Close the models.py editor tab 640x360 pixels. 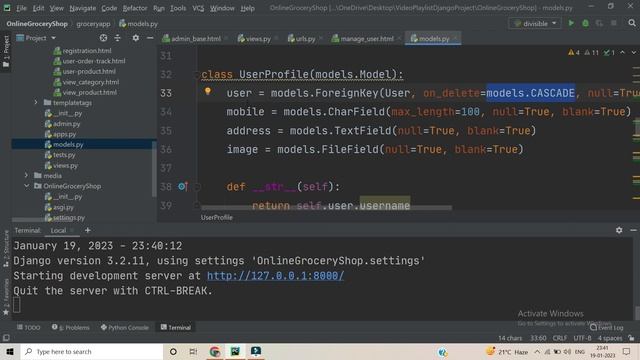point(456,39)
